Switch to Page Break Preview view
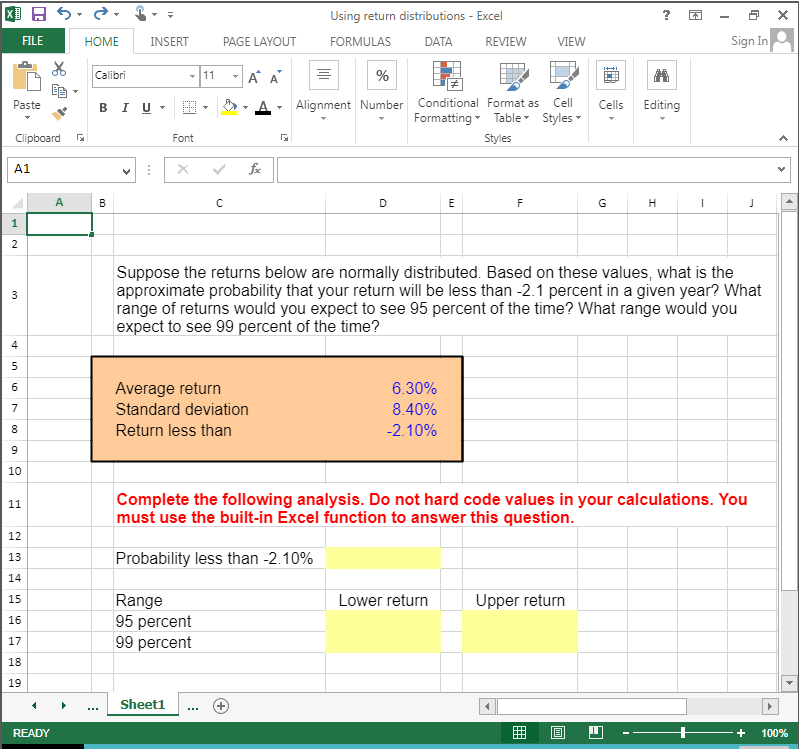The width and height of the screenshot is (799, 750). pos(595,733)
